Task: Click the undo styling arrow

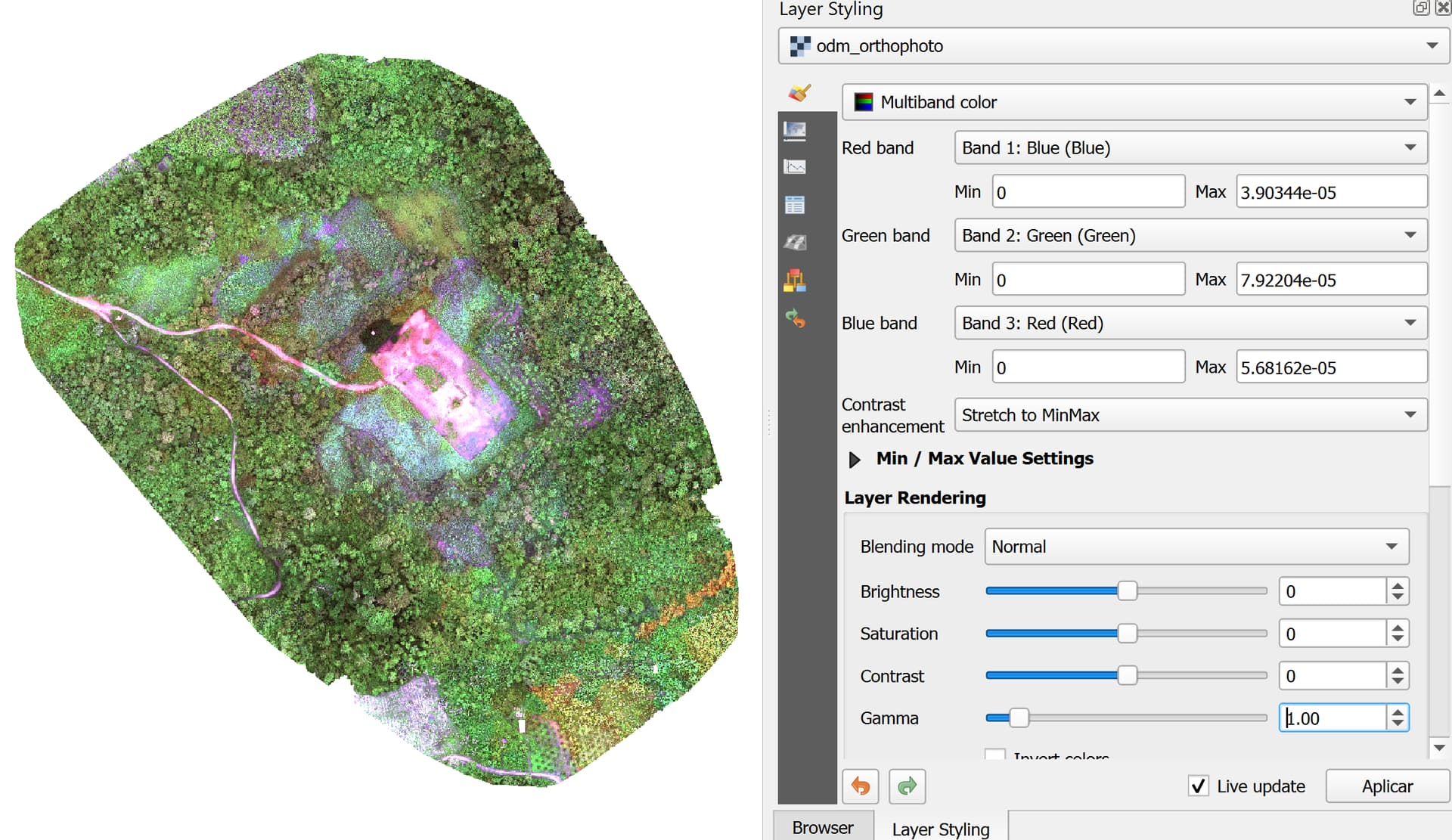Action: pos(860,786)
